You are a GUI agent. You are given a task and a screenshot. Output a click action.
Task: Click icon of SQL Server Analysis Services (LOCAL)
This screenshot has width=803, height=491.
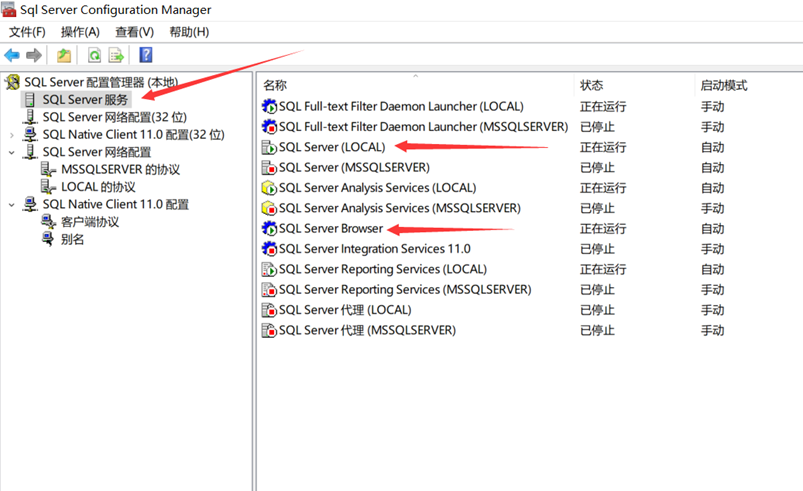tap(269, 188)
